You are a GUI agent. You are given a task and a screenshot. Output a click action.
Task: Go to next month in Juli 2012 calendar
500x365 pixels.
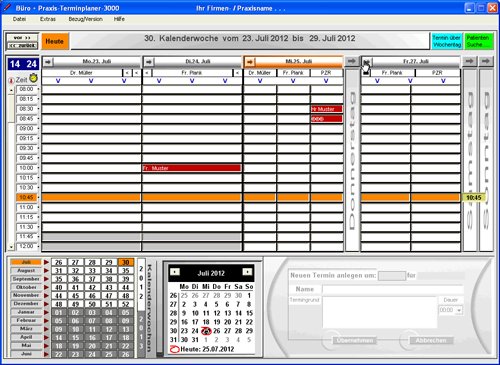coord(247,272)
